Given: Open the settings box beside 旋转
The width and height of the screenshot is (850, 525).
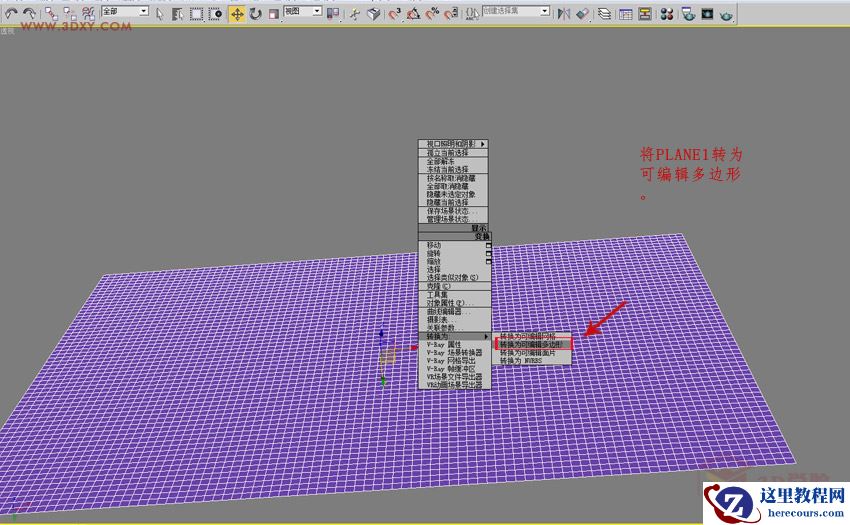Looking at the screenshot, I should 488,253.
